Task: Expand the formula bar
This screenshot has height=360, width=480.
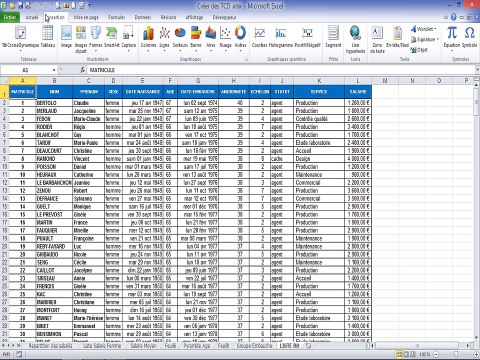Action: (x=477, y=70)
